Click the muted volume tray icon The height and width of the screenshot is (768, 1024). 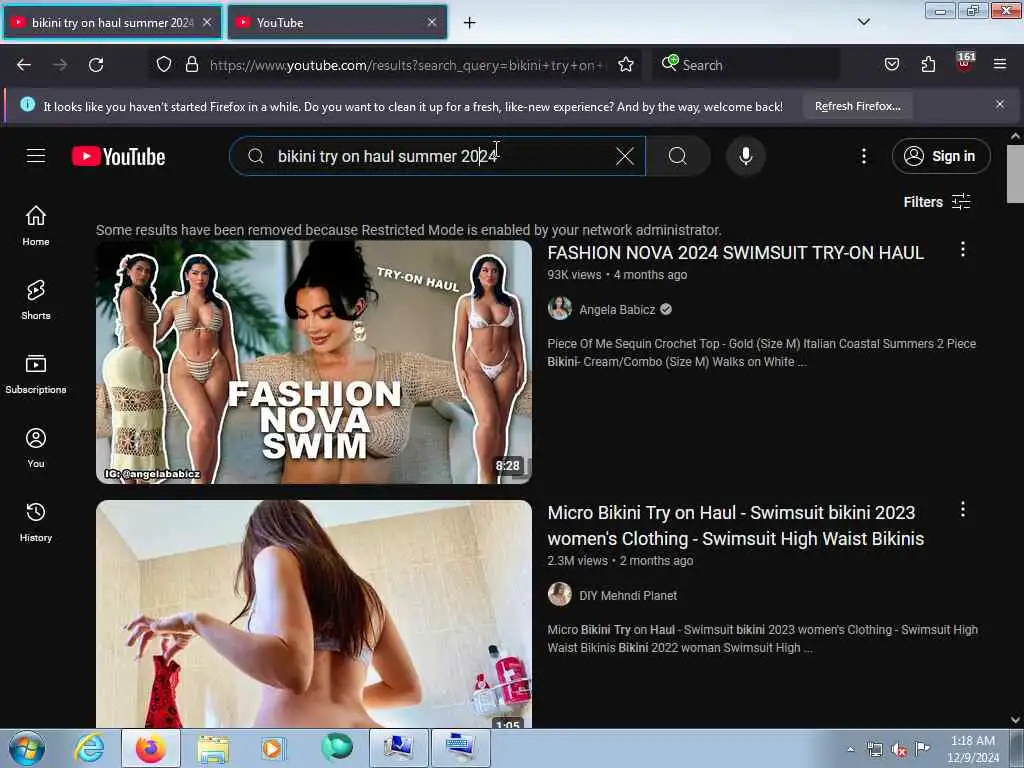point(899,750)
